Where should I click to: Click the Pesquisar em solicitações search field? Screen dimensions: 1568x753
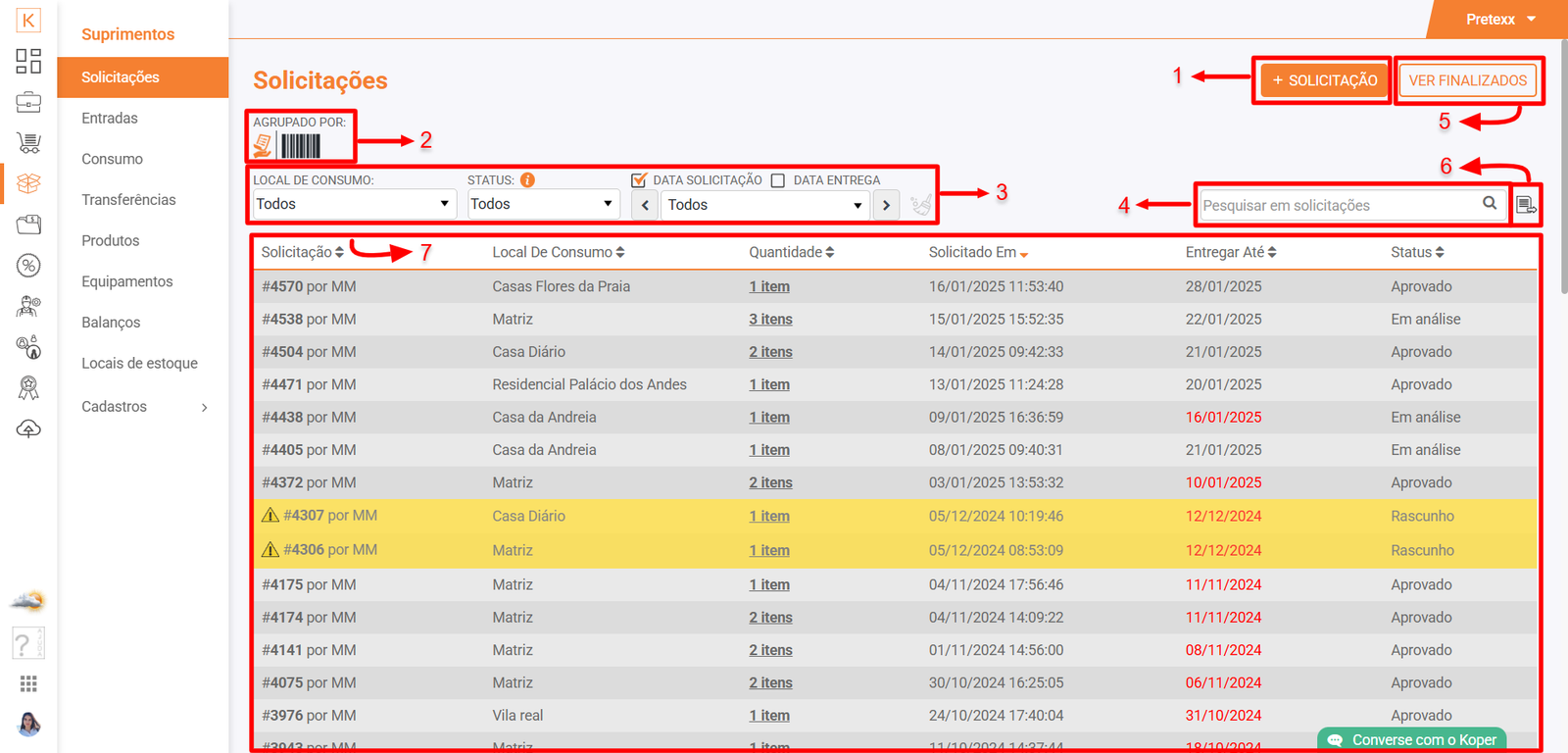click(1338, 205)
